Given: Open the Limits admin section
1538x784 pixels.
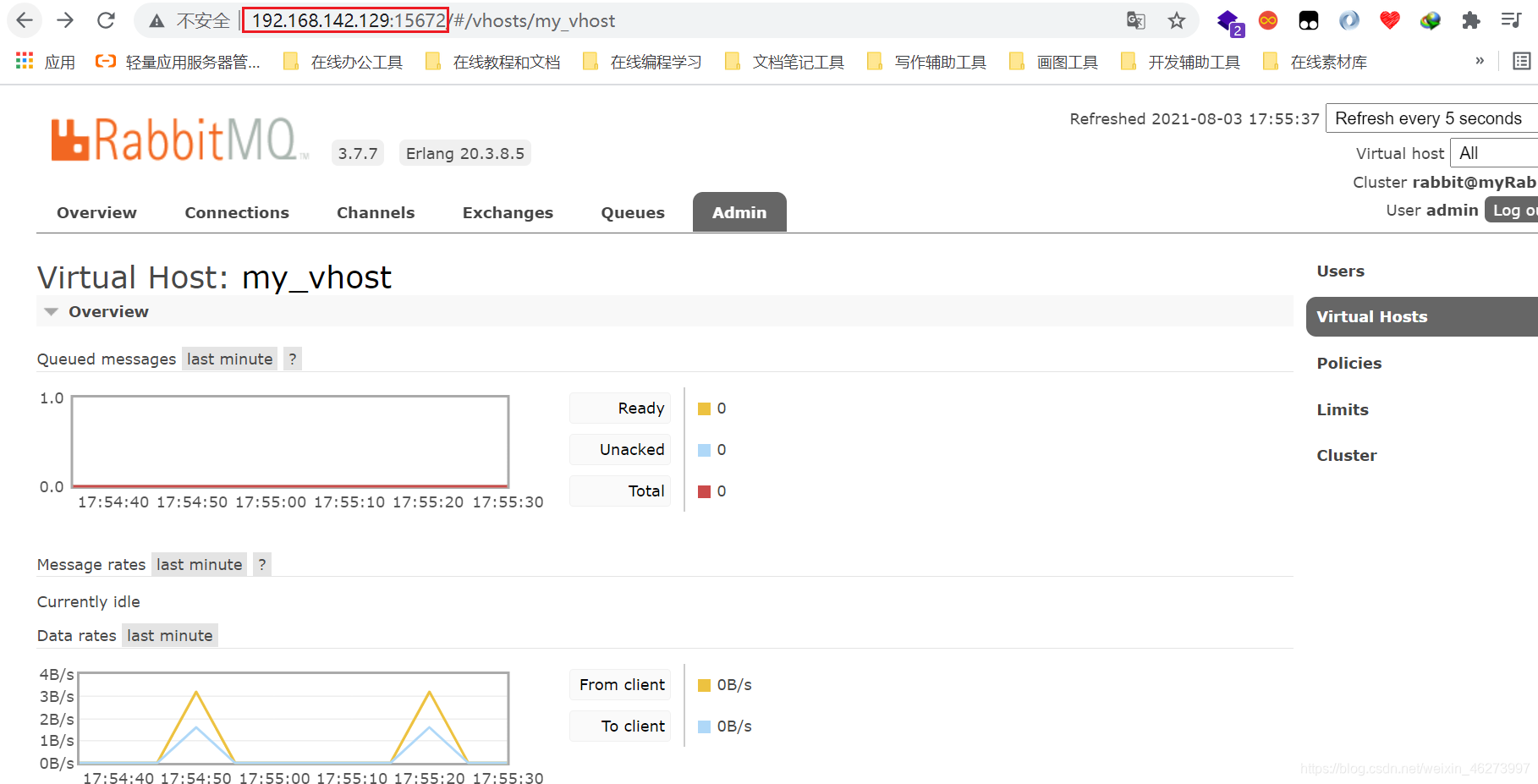Looking at the screenshot, I should (1342, 409).
